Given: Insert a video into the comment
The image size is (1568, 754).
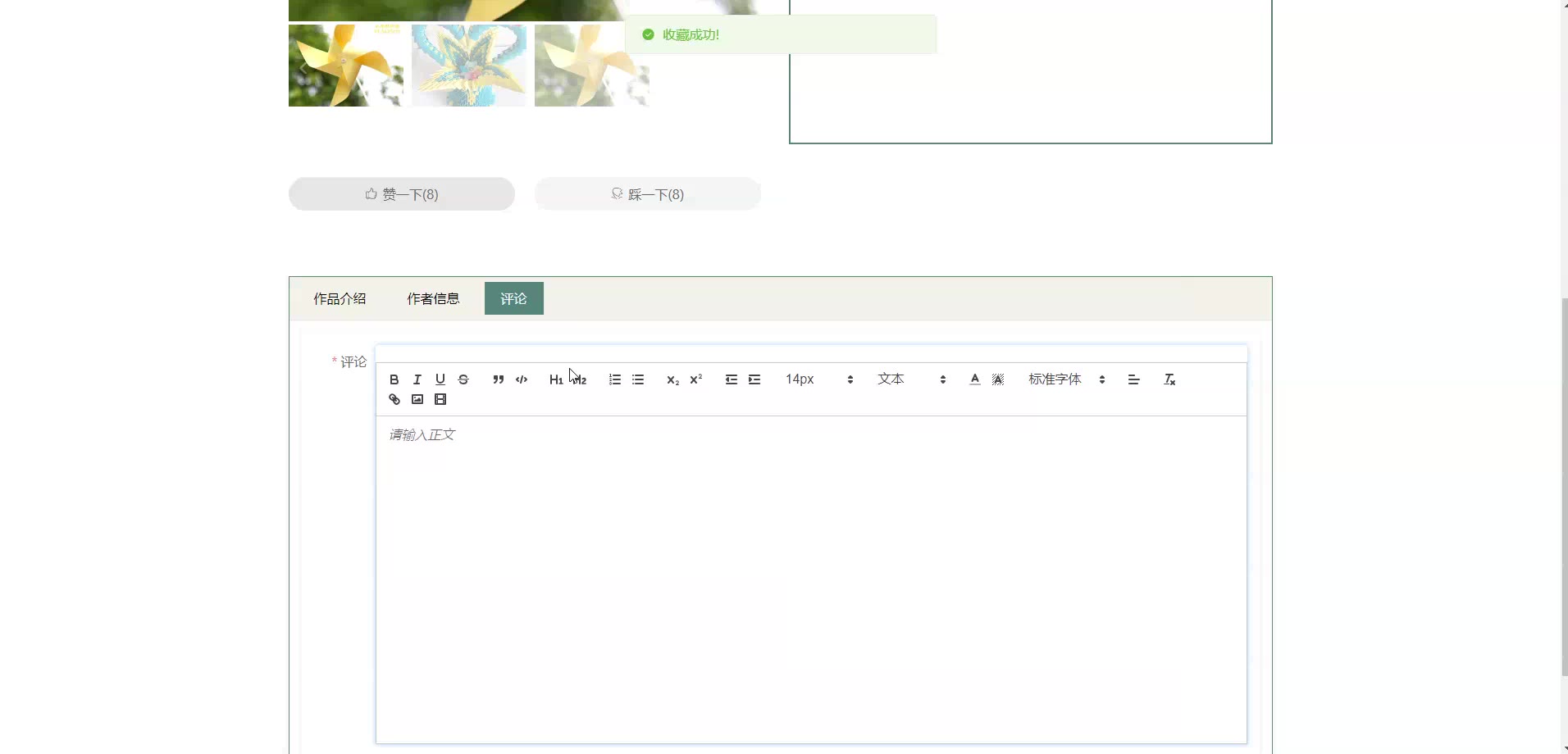Looking at the screenshot, I should pyautogui.click(x=440, y=400).
